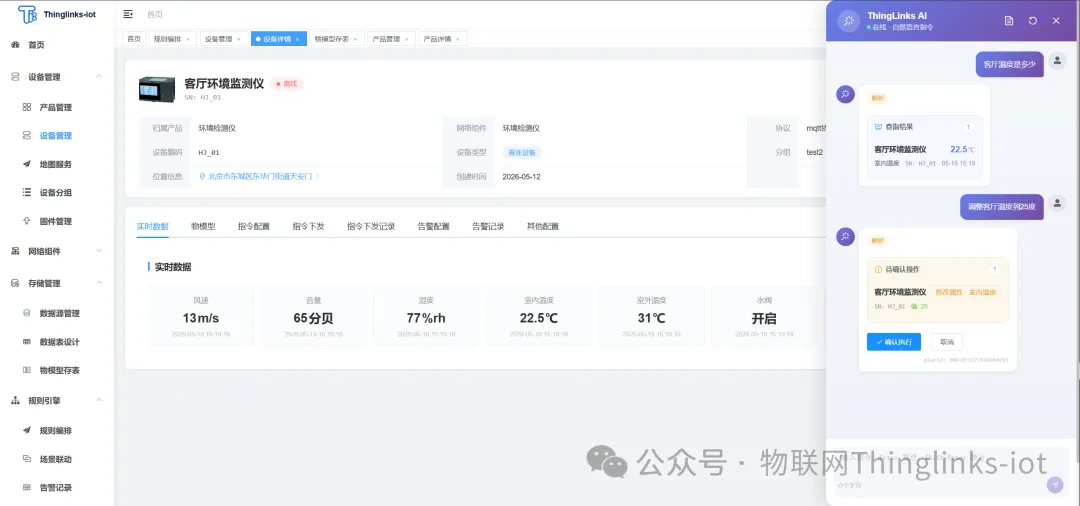This screenshot has height=506, width=1080.
Task: Click the user avatar beside 客厅温度是多少
Action: [x=1057, y=61]
